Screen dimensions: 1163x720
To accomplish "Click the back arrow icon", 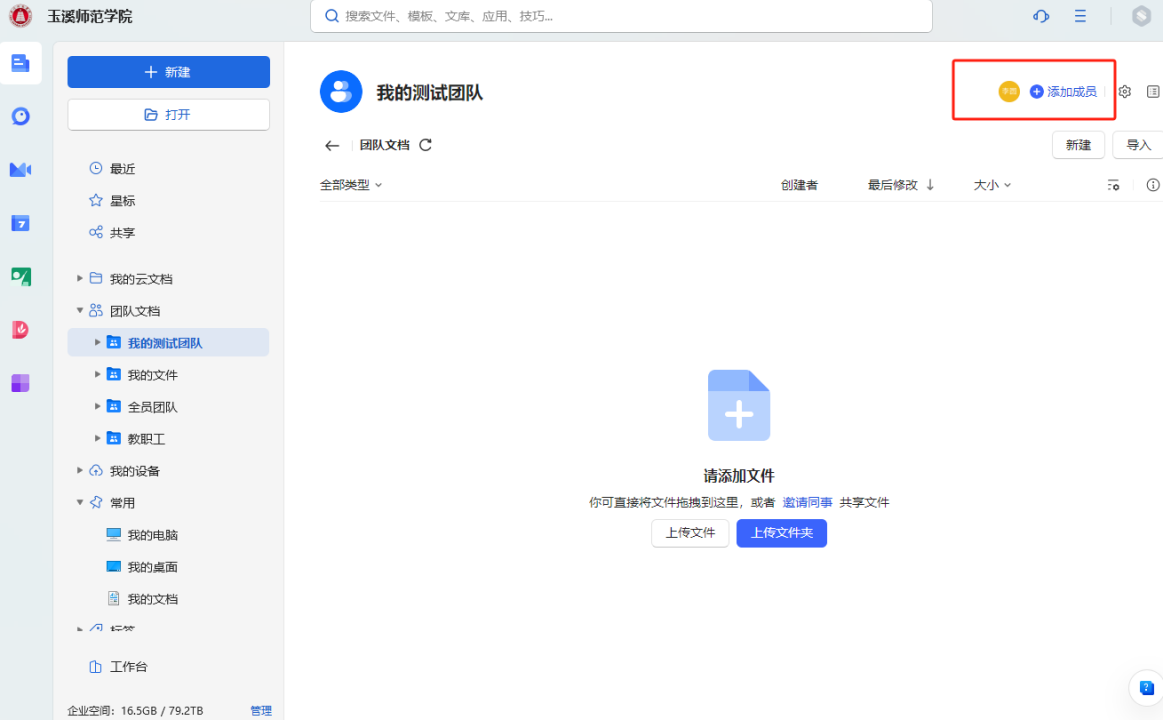I will pyautogui.click(x=332, y=146).
